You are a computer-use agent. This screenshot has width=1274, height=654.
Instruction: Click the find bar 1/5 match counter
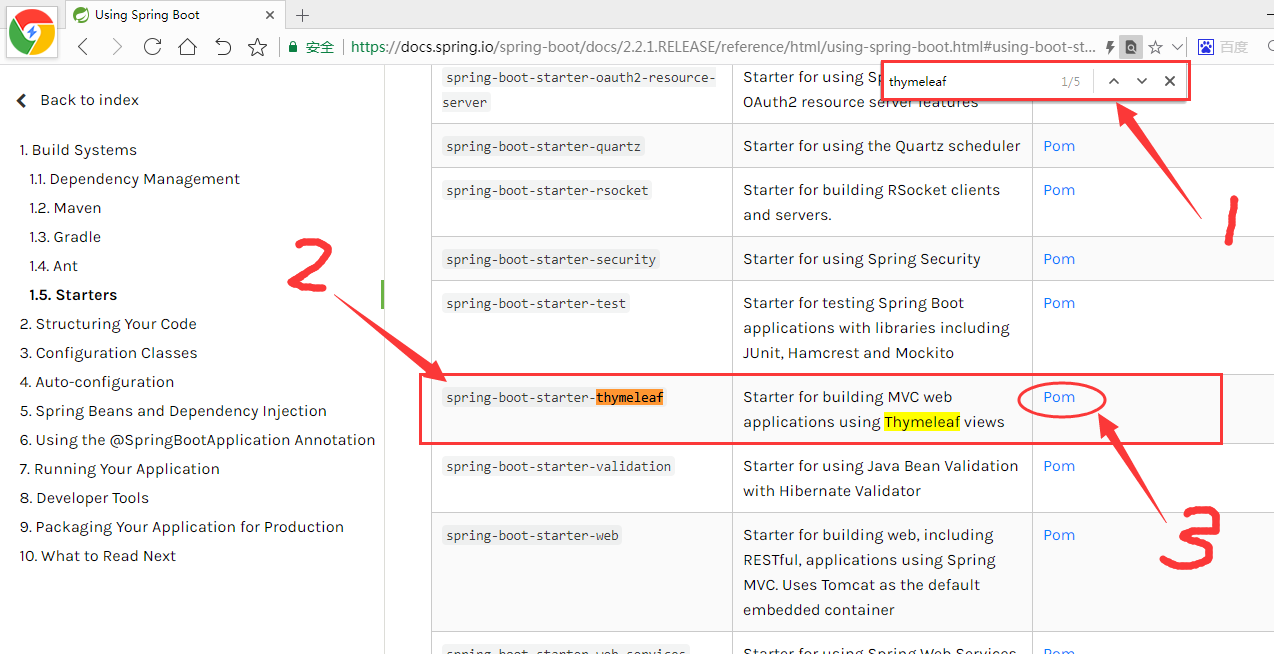coord(1070,82)
